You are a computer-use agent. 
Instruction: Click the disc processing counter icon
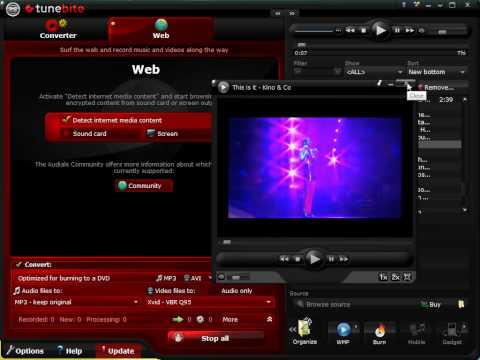[x=200, y=319]
